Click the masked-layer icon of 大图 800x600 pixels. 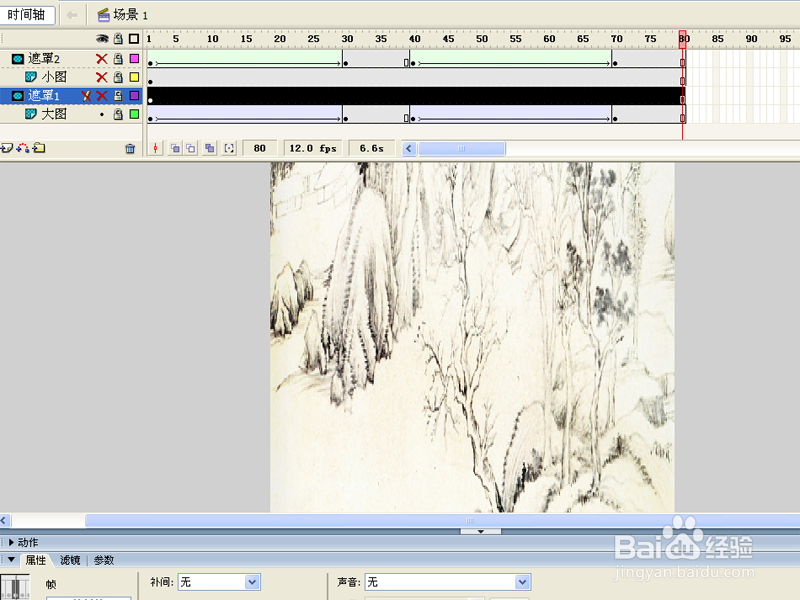[x=31, y=114]
